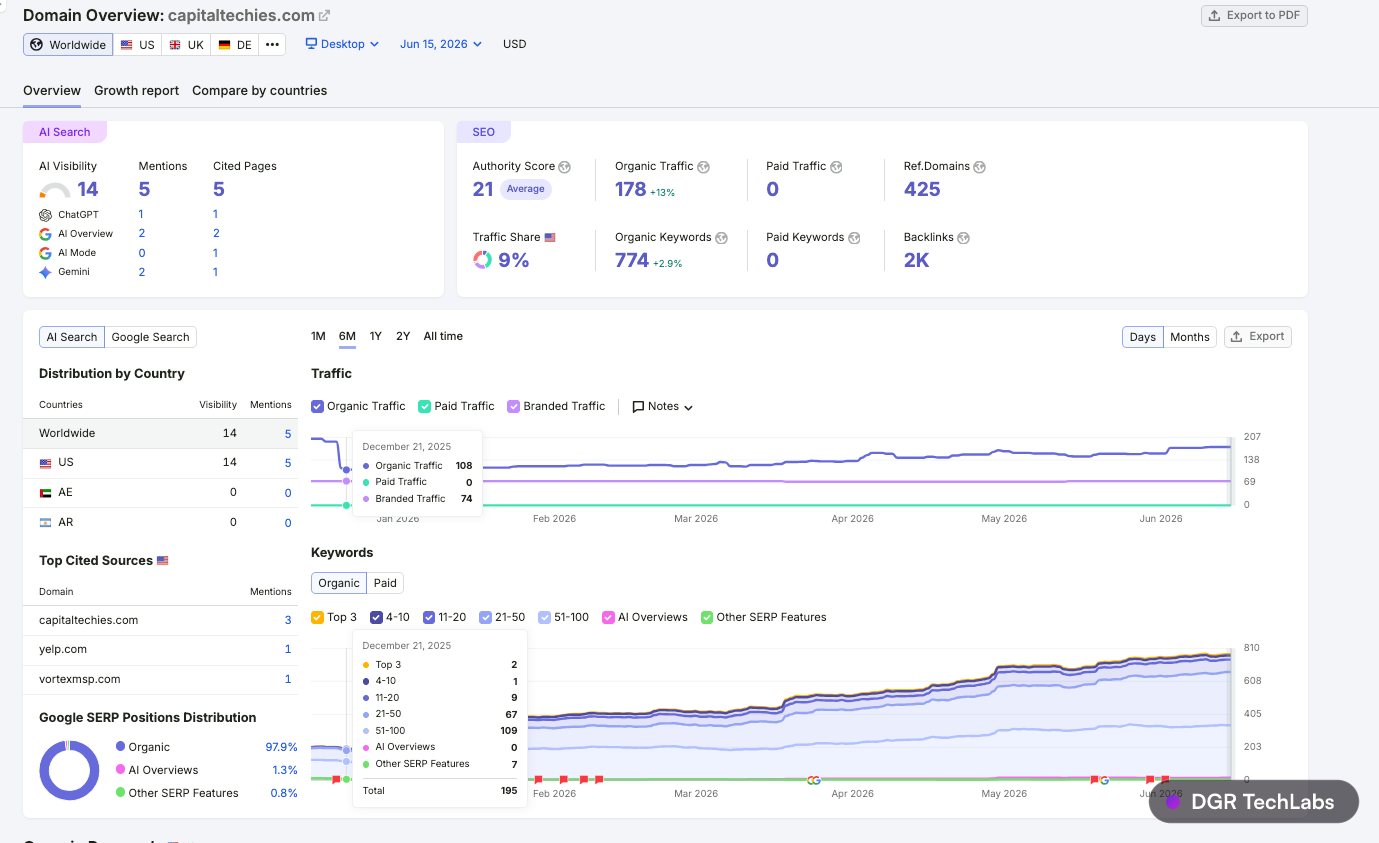Uncheck Branded Traffic checkbox
This screenshot has width=1379, height=843.
coord(514,406)
